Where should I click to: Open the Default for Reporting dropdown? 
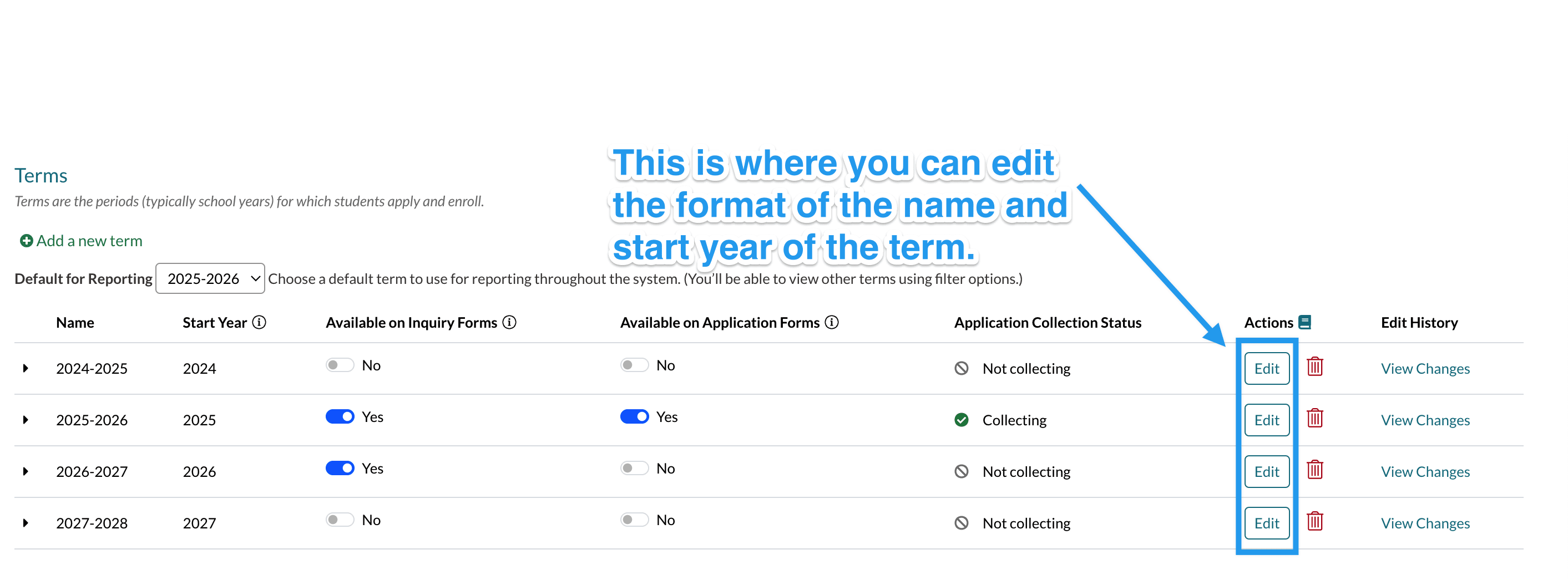coord(210,279)
